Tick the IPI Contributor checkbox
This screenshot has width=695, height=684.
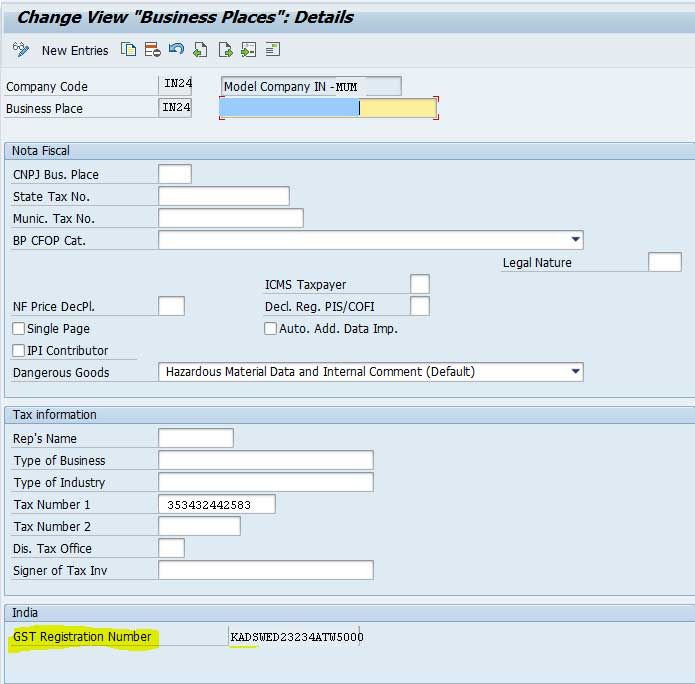coord(19,351)
